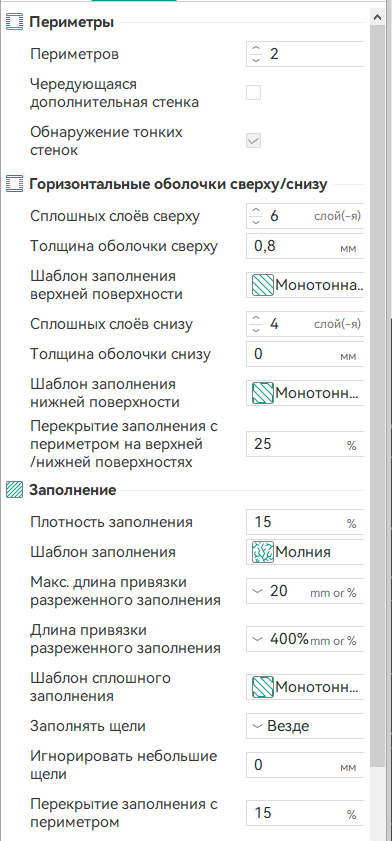Click Заполнять щели label

[x=88, y=726]
